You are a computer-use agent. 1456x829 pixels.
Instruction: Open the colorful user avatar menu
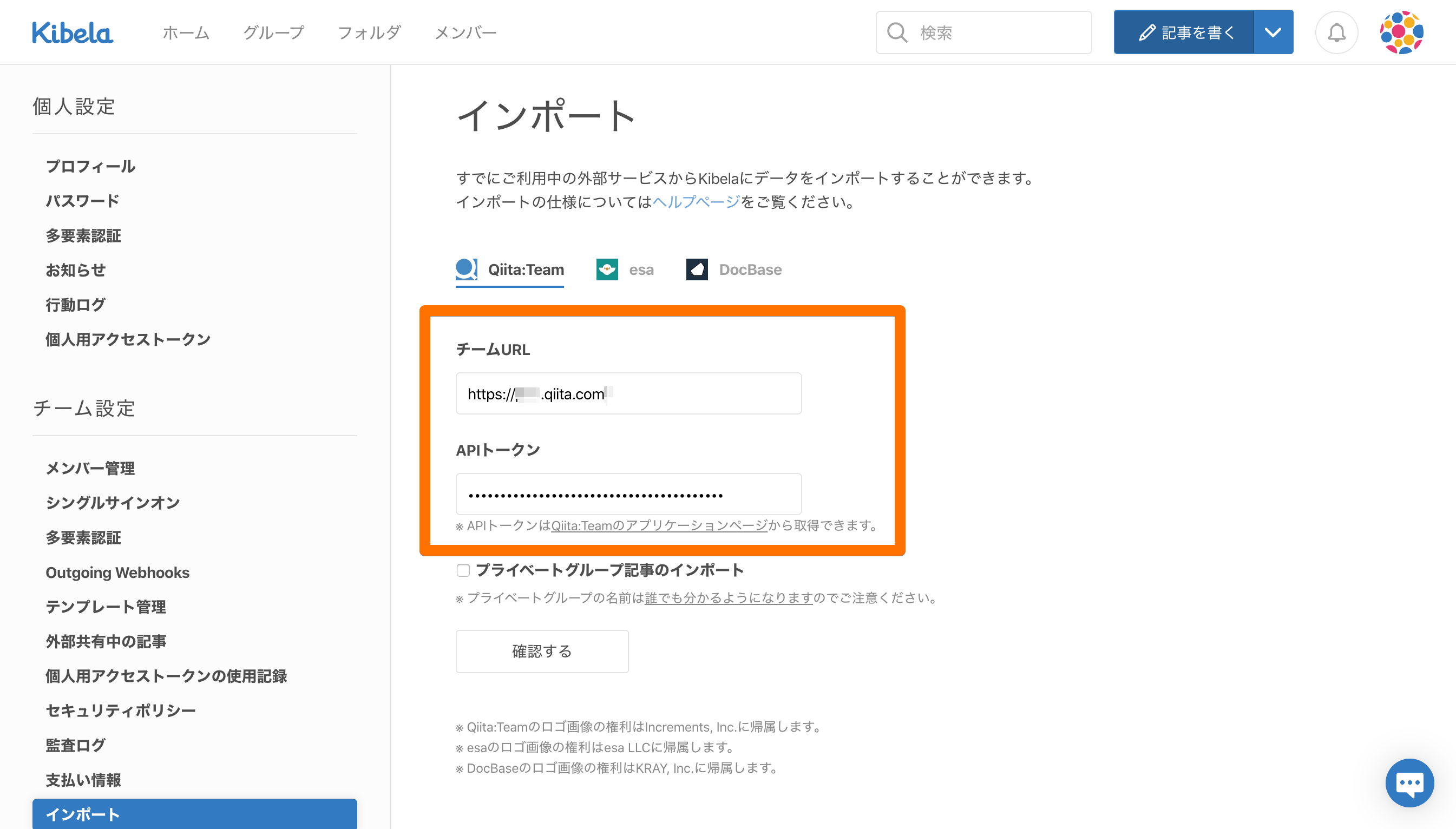[1401, 32]
